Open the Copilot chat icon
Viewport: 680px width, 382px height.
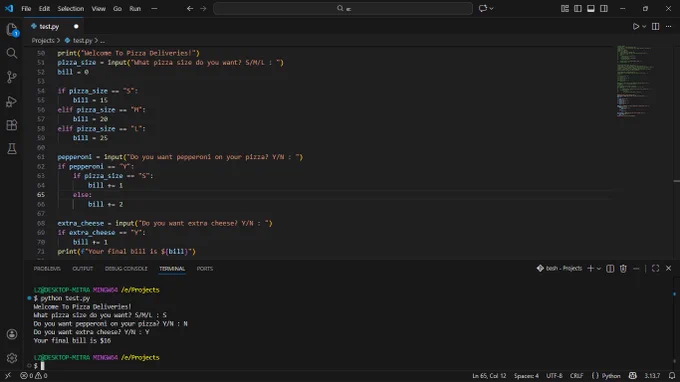483,8
